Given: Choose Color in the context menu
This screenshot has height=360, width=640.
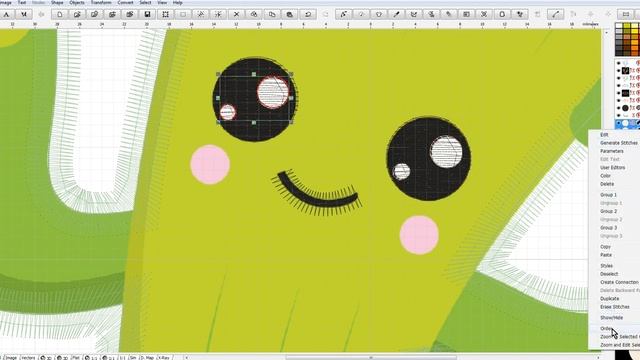Looking at the screenshot, I should coord(605,176).
